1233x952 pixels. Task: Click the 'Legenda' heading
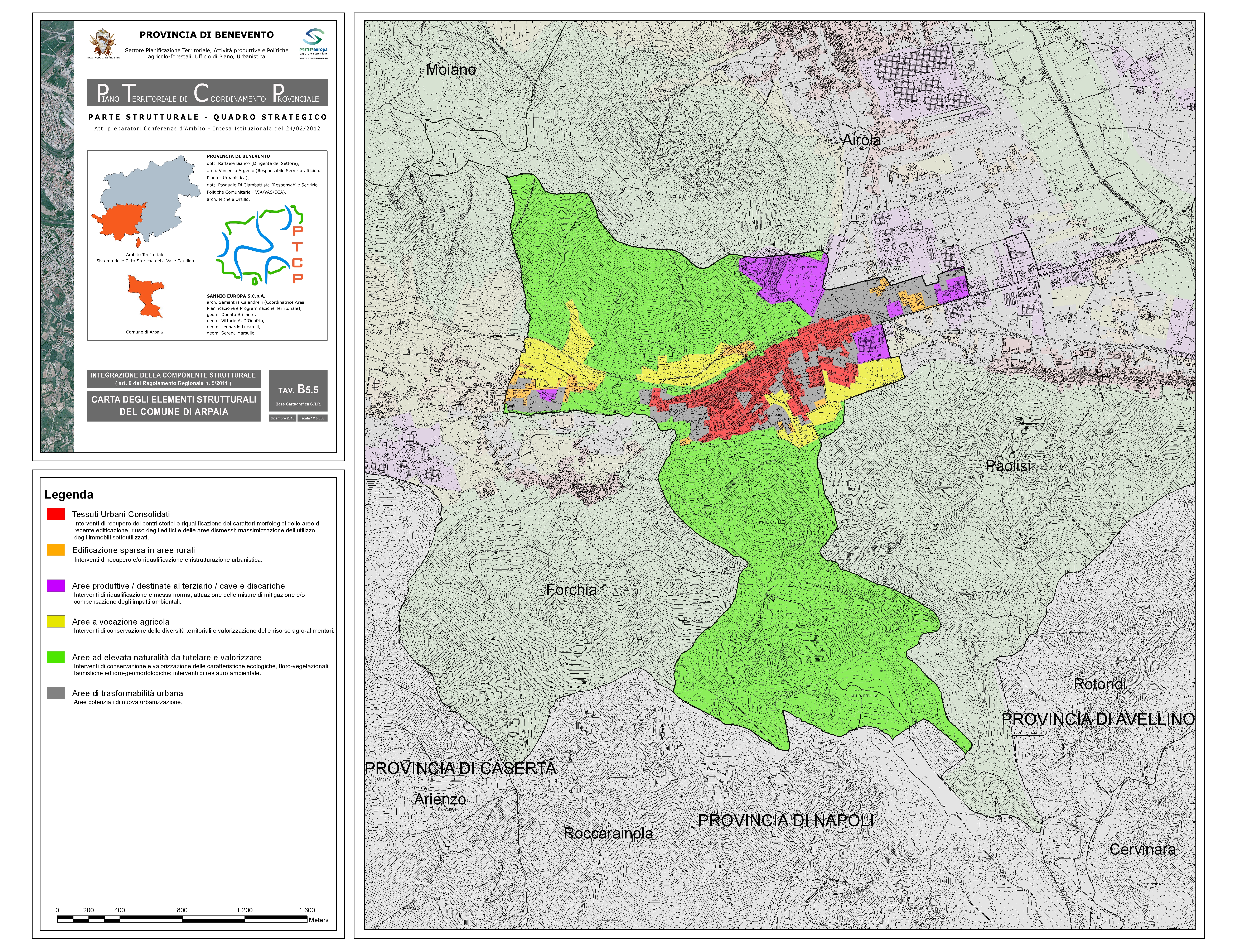click(69, 495)
